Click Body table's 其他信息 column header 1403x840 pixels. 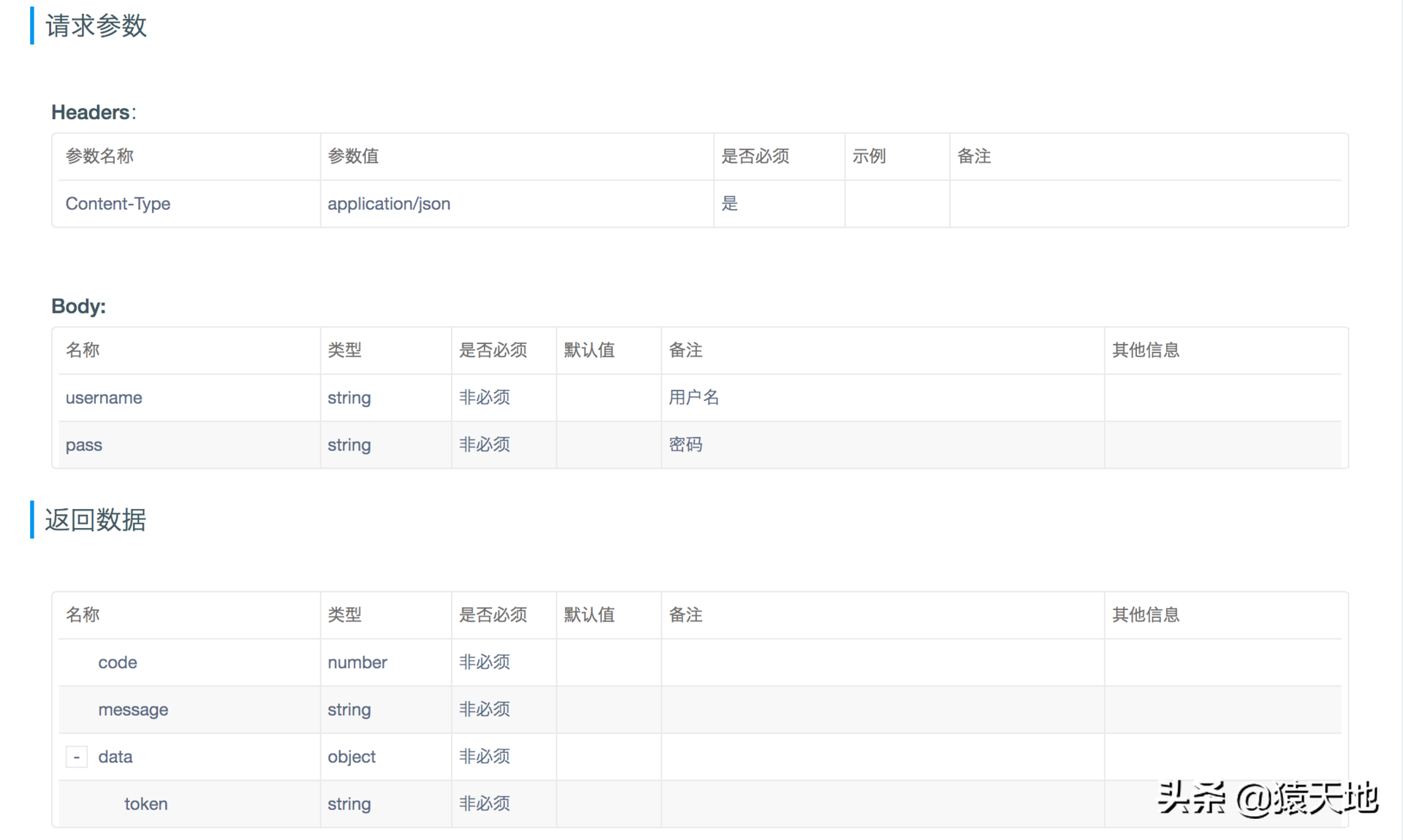[x=1146, y=350]
